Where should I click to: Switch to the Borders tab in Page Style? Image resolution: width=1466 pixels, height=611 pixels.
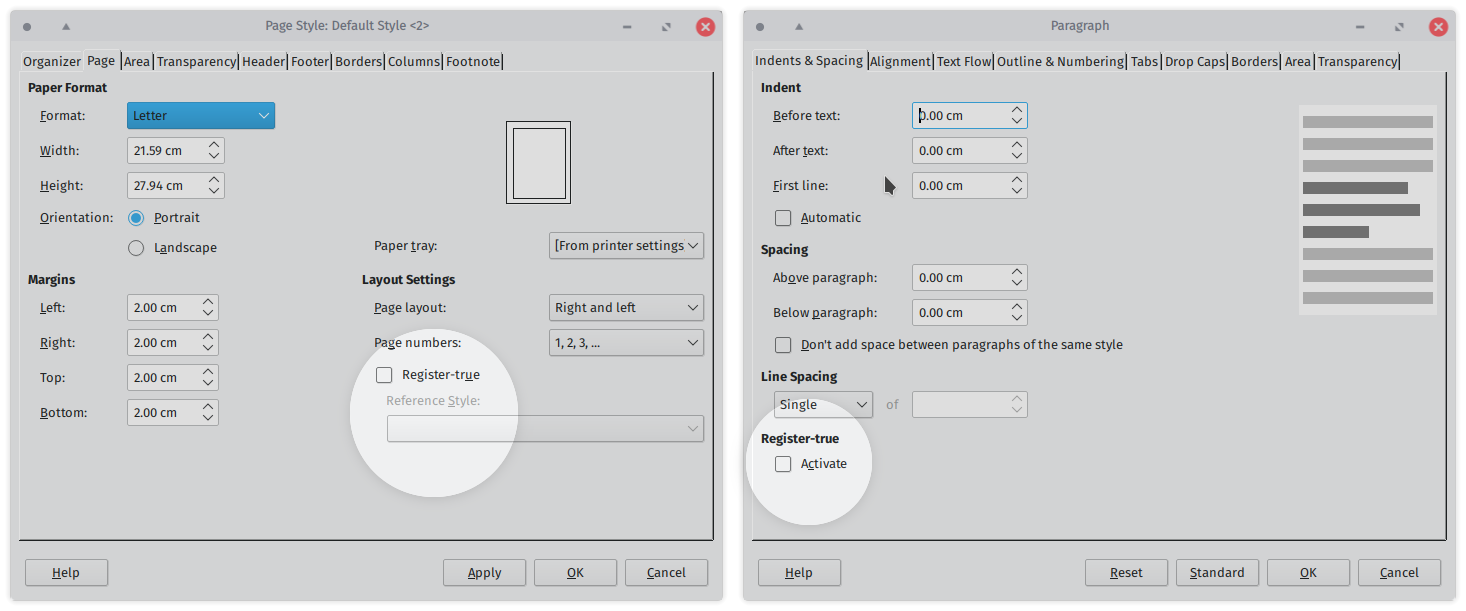point(358,62)
